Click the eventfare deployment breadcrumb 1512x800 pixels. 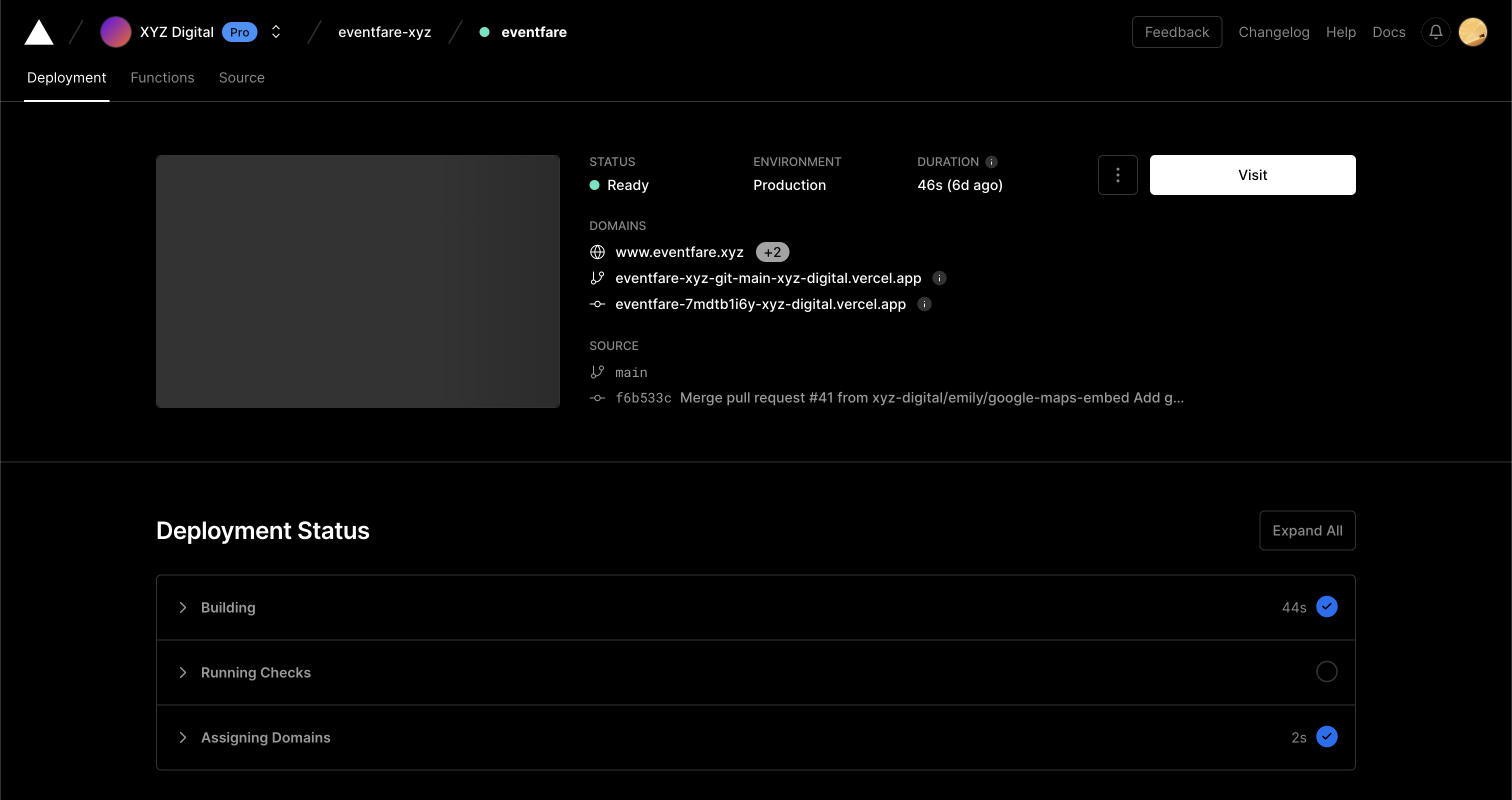(533, 32)
